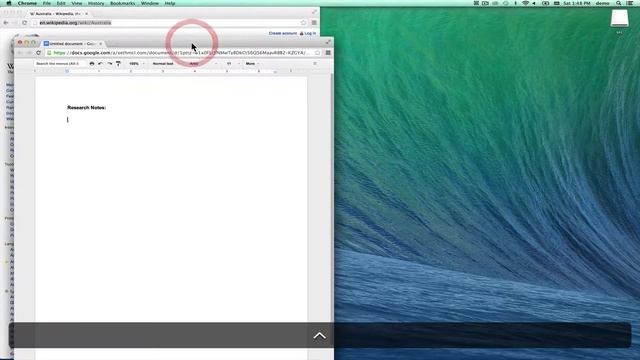Collapse the Docs toolbar with the right-end icon
The width and height of the screenshot is (640, 360).
pos(315,64)
